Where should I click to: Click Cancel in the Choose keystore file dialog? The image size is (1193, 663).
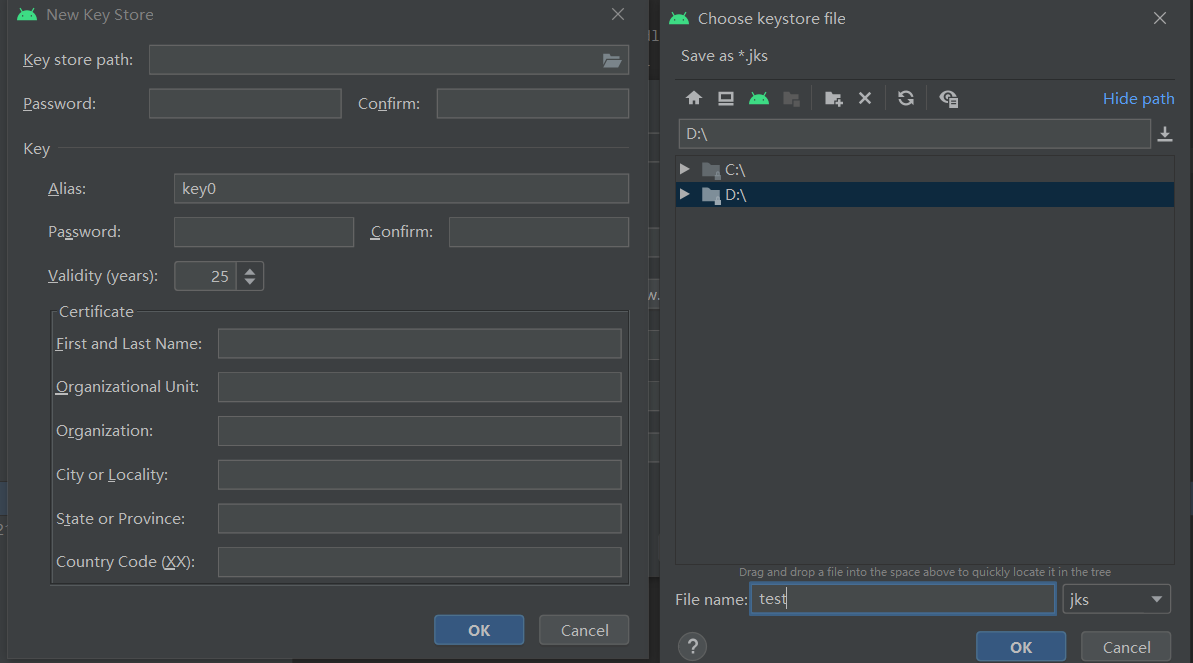pyautogui.click(x=1125, y=647)
